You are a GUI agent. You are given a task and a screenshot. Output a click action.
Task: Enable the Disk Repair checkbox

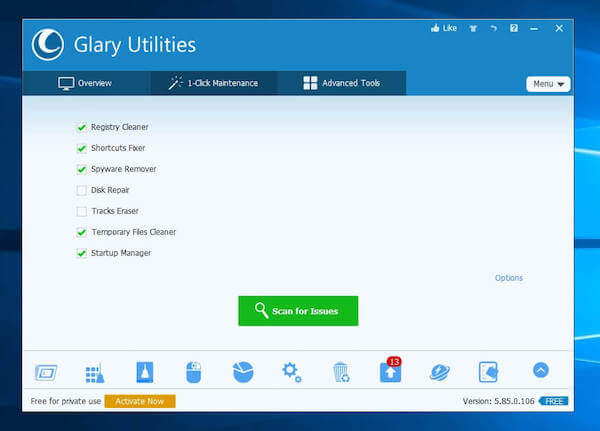pos(82,190)
